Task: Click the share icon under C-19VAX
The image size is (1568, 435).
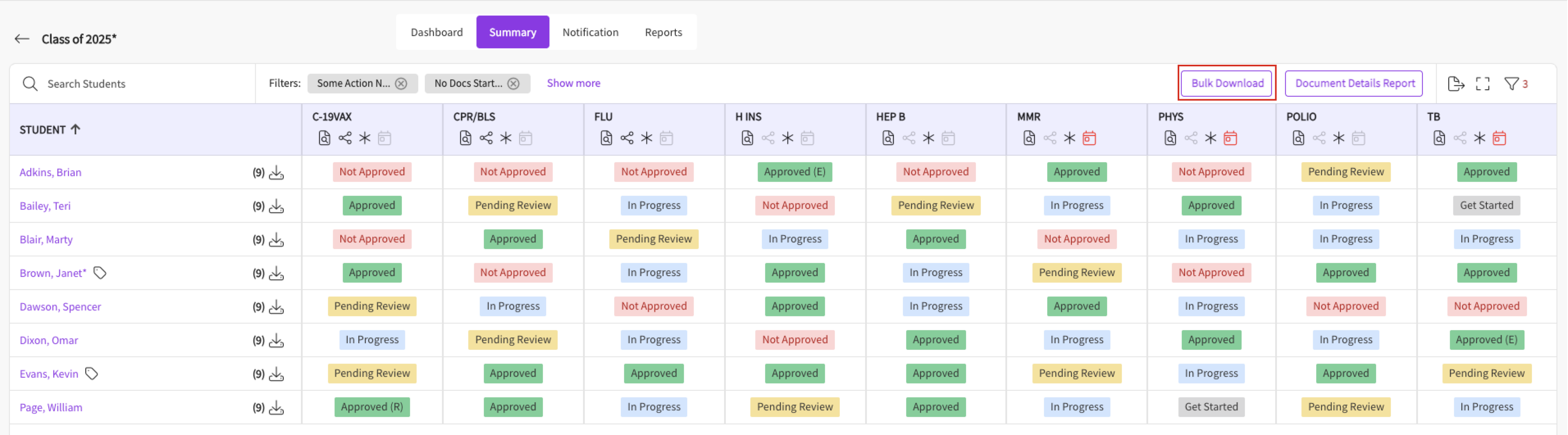Action: coord(345,138)
